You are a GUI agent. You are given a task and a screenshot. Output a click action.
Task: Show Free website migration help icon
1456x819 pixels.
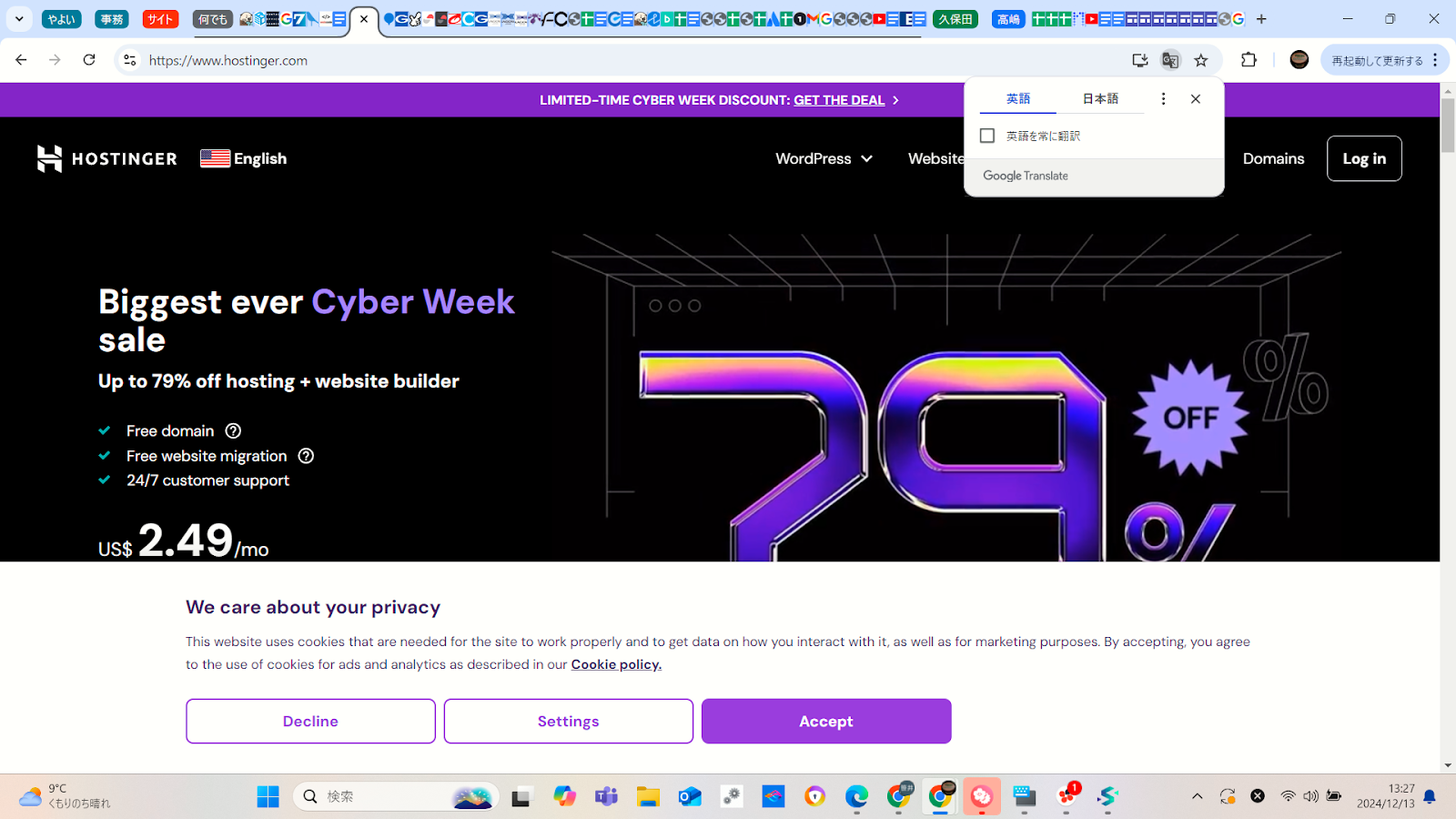[x=306, y=456]
